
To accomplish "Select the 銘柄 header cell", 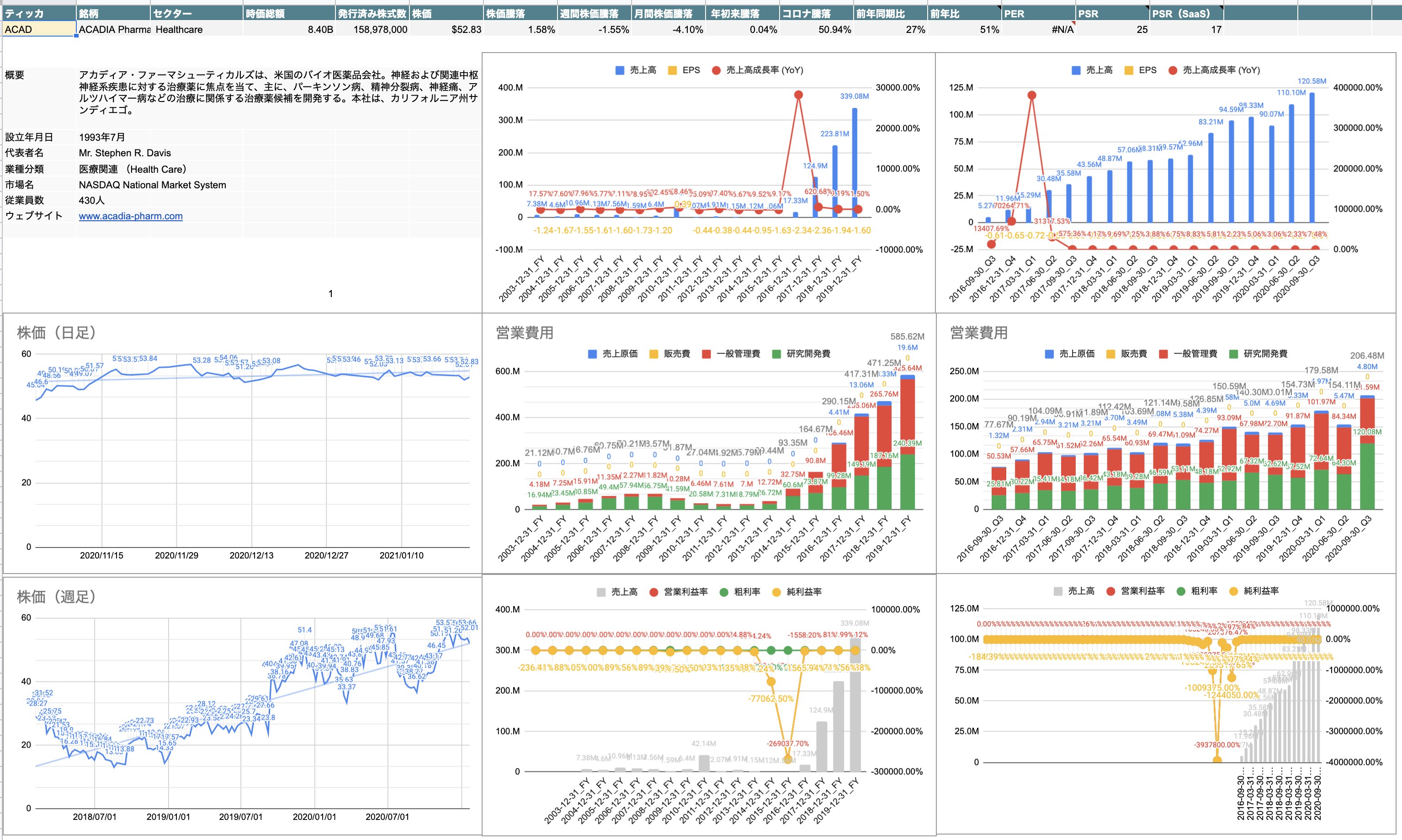I will [x=113, y=14].
